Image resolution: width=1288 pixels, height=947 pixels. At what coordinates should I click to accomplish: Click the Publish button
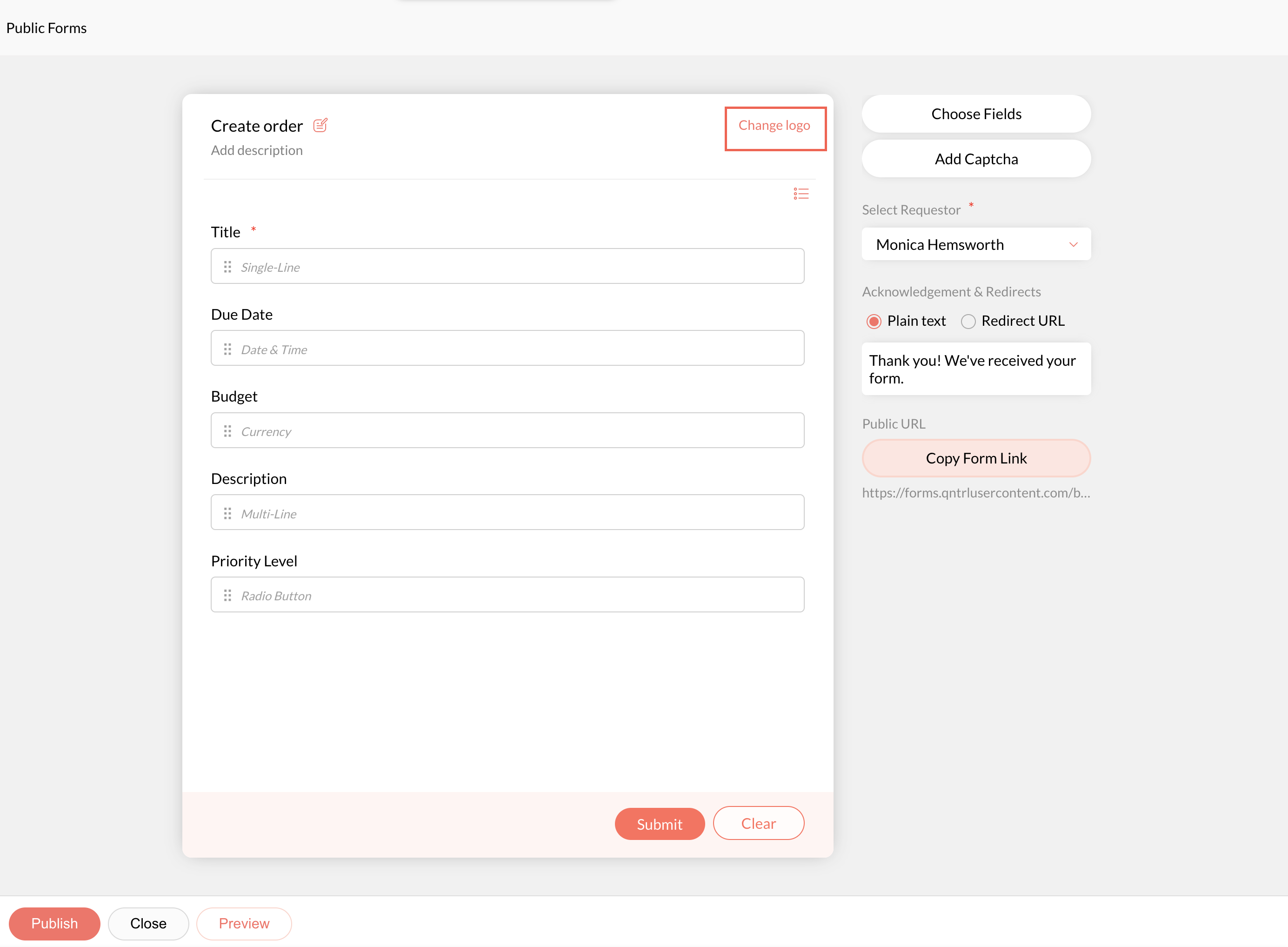click(54, 923)
